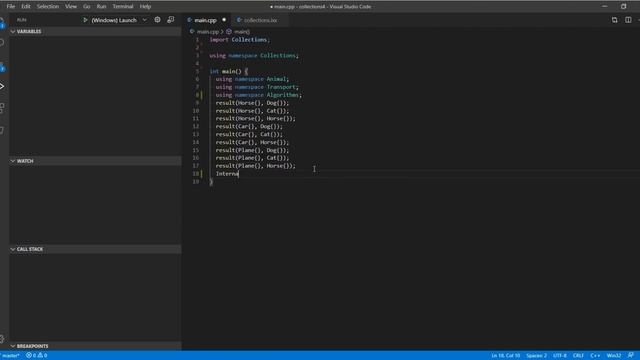This screenshot has width=640, height=360.
Task: Select the C++ language mode
Action: 595,356
